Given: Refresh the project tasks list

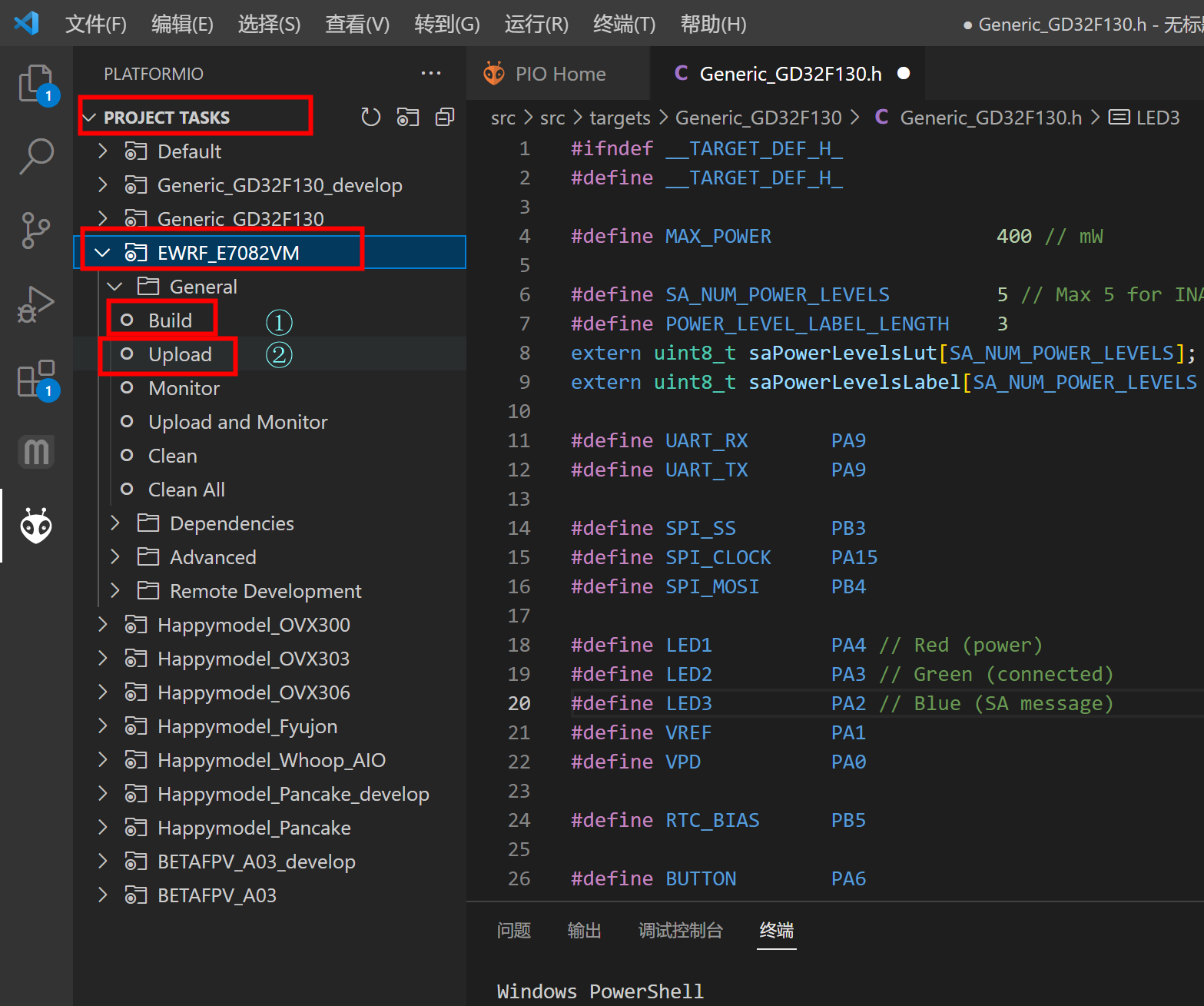Looking at the screenshot, I should (x=370, y=118).
